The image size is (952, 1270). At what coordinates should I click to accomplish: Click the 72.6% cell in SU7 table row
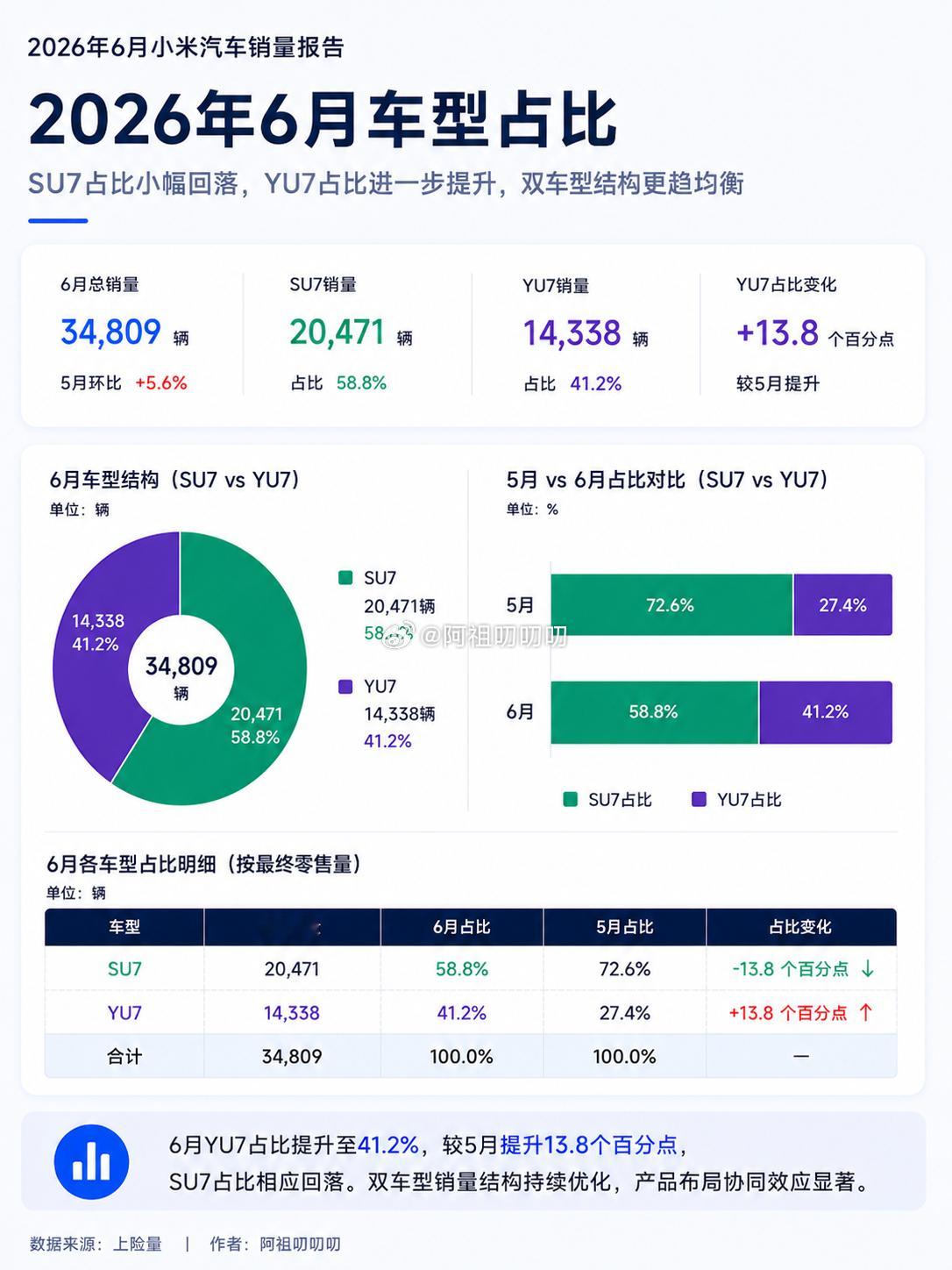pos(625,969)
